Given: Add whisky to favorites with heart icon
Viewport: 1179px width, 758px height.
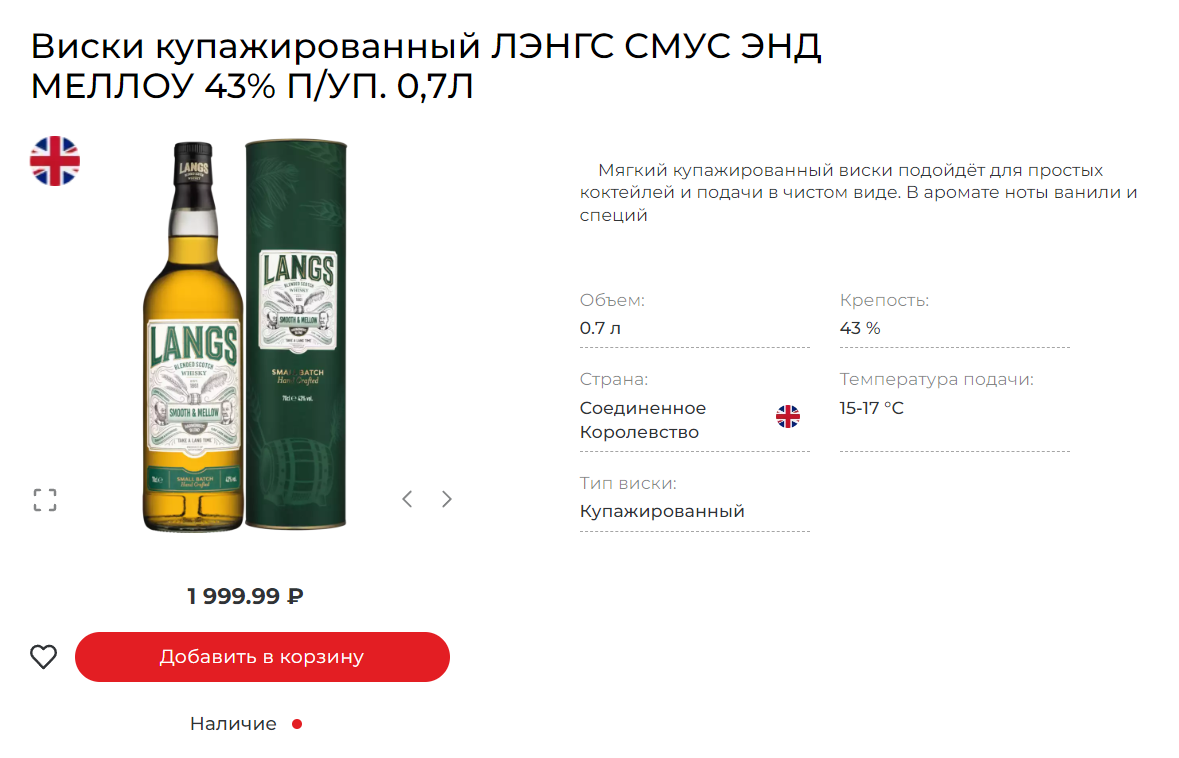Looking at the screenshot, I should pos(44,656).
